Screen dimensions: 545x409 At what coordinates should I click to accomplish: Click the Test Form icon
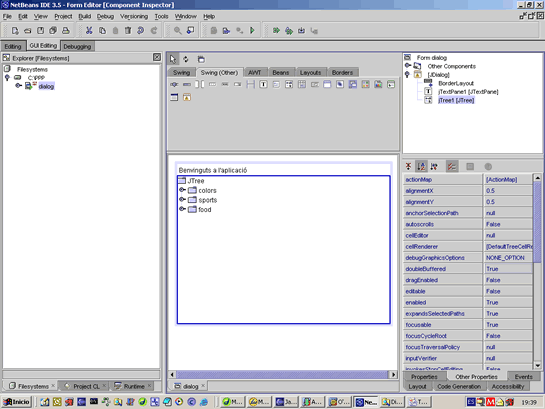coord(201,59)
